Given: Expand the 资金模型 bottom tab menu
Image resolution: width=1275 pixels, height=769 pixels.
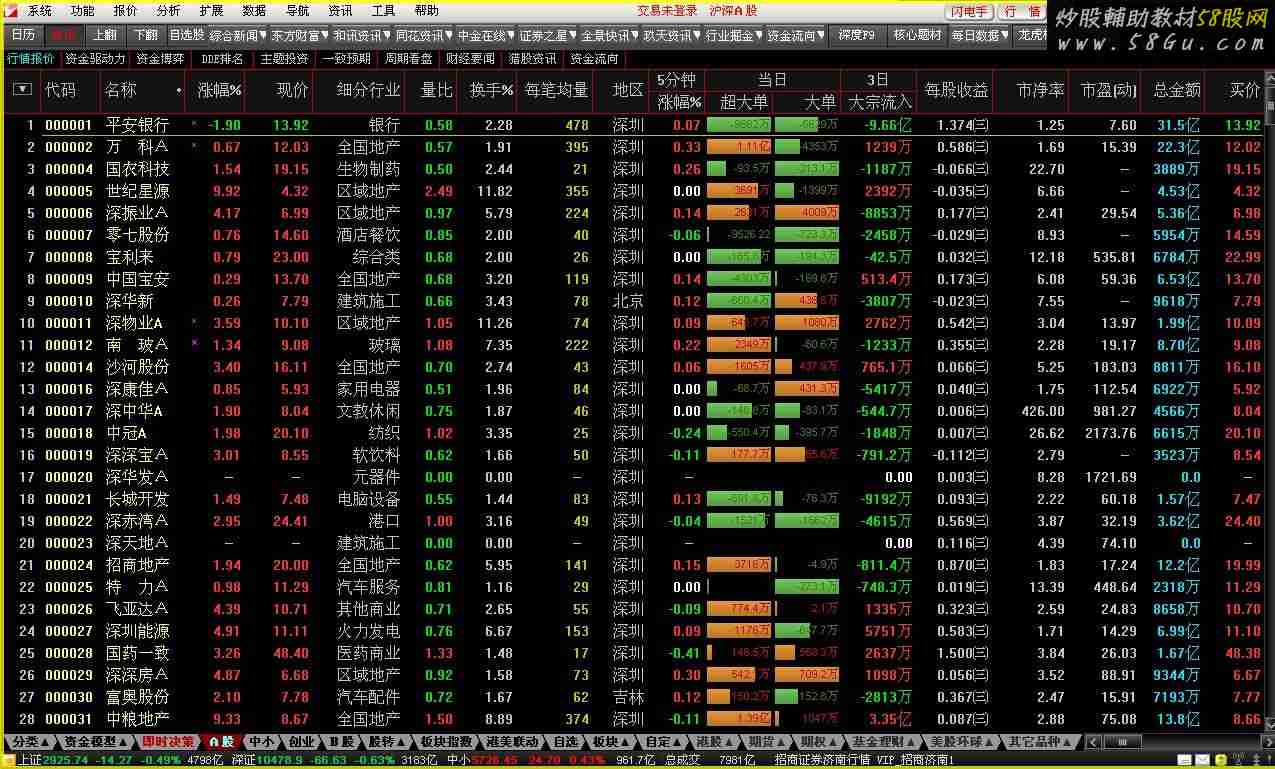Looking at the screenshot, I should tap(95, 742).
